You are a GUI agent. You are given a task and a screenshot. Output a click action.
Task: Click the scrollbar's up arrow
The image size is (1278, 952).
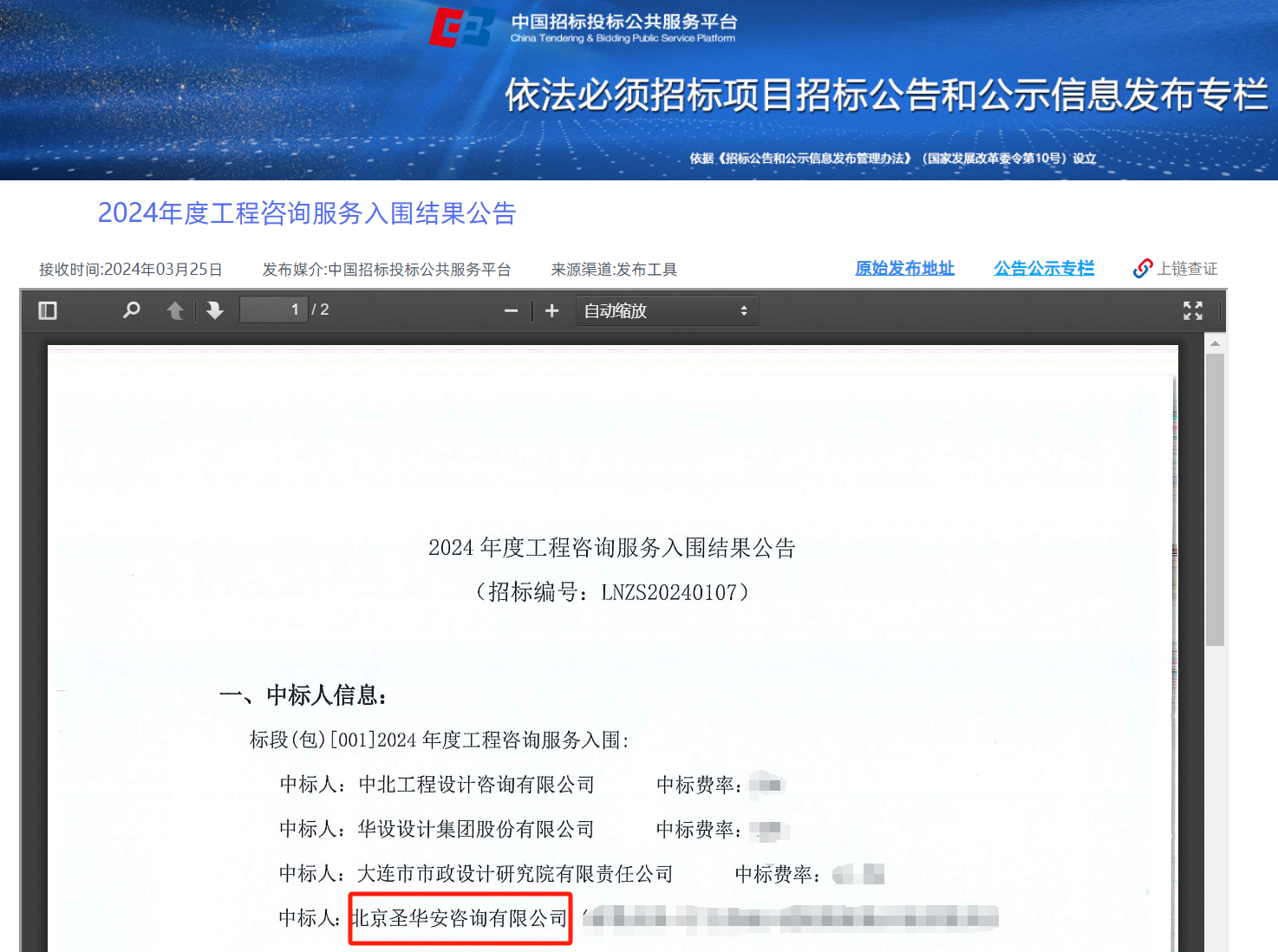pos(1215,344)
